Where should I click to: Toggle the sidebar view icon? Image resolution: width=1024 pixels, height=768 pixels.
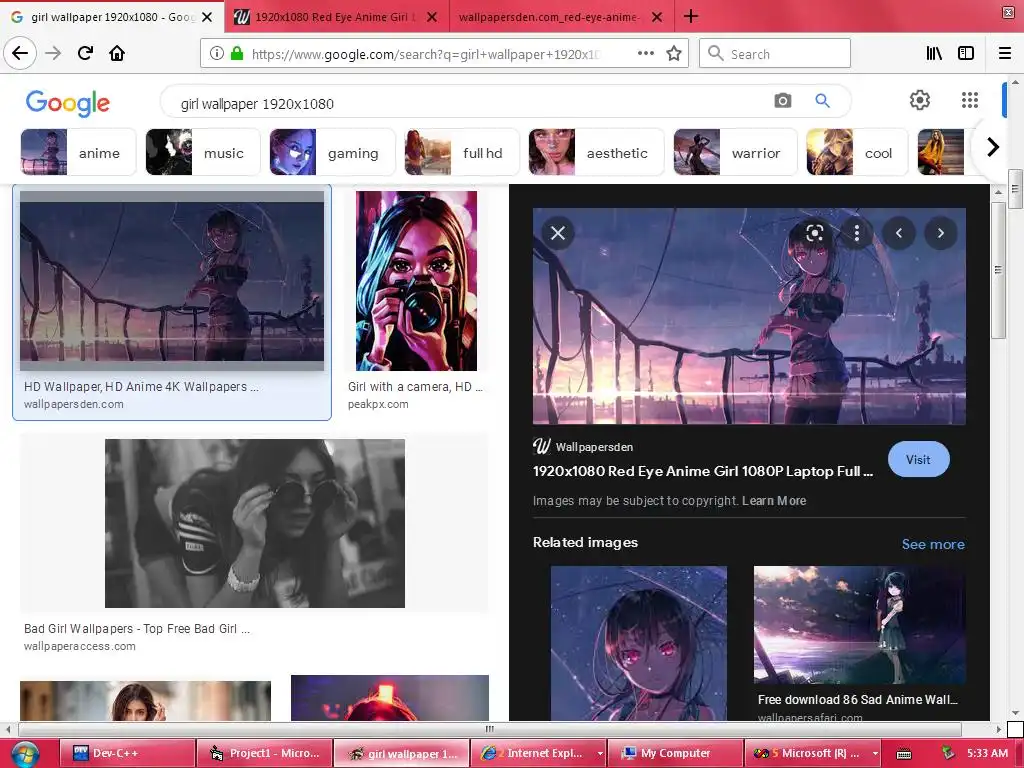point(966,54)
